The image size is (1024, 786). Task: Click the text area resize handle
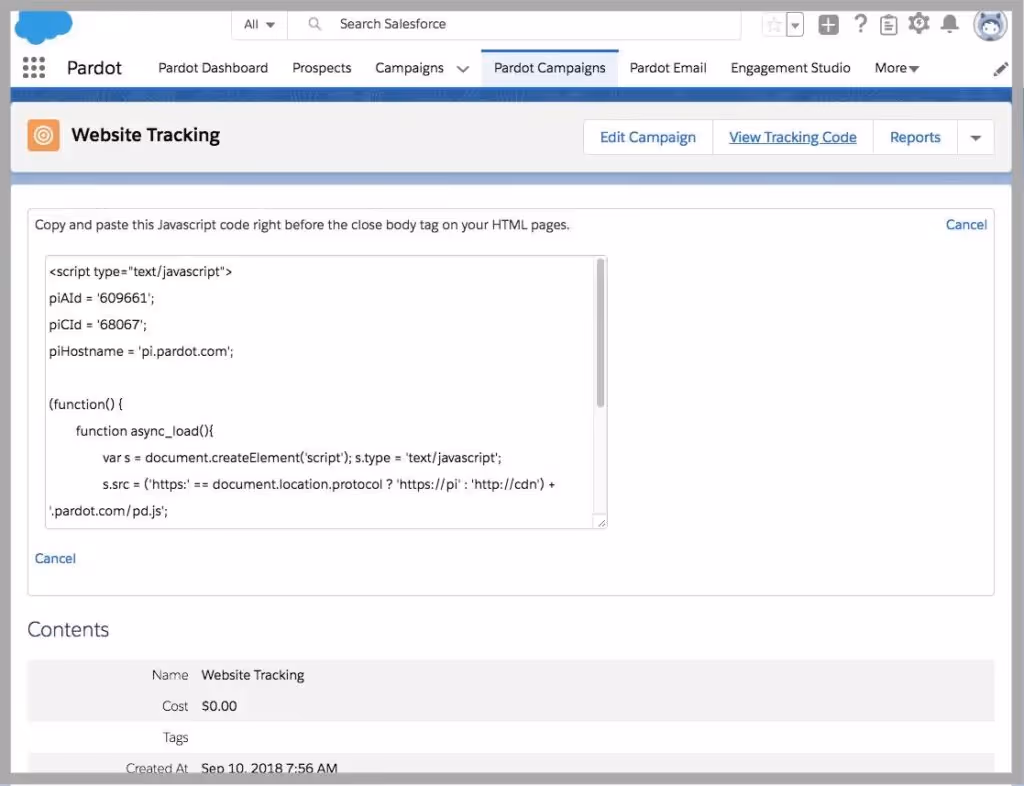pos(601,522)
